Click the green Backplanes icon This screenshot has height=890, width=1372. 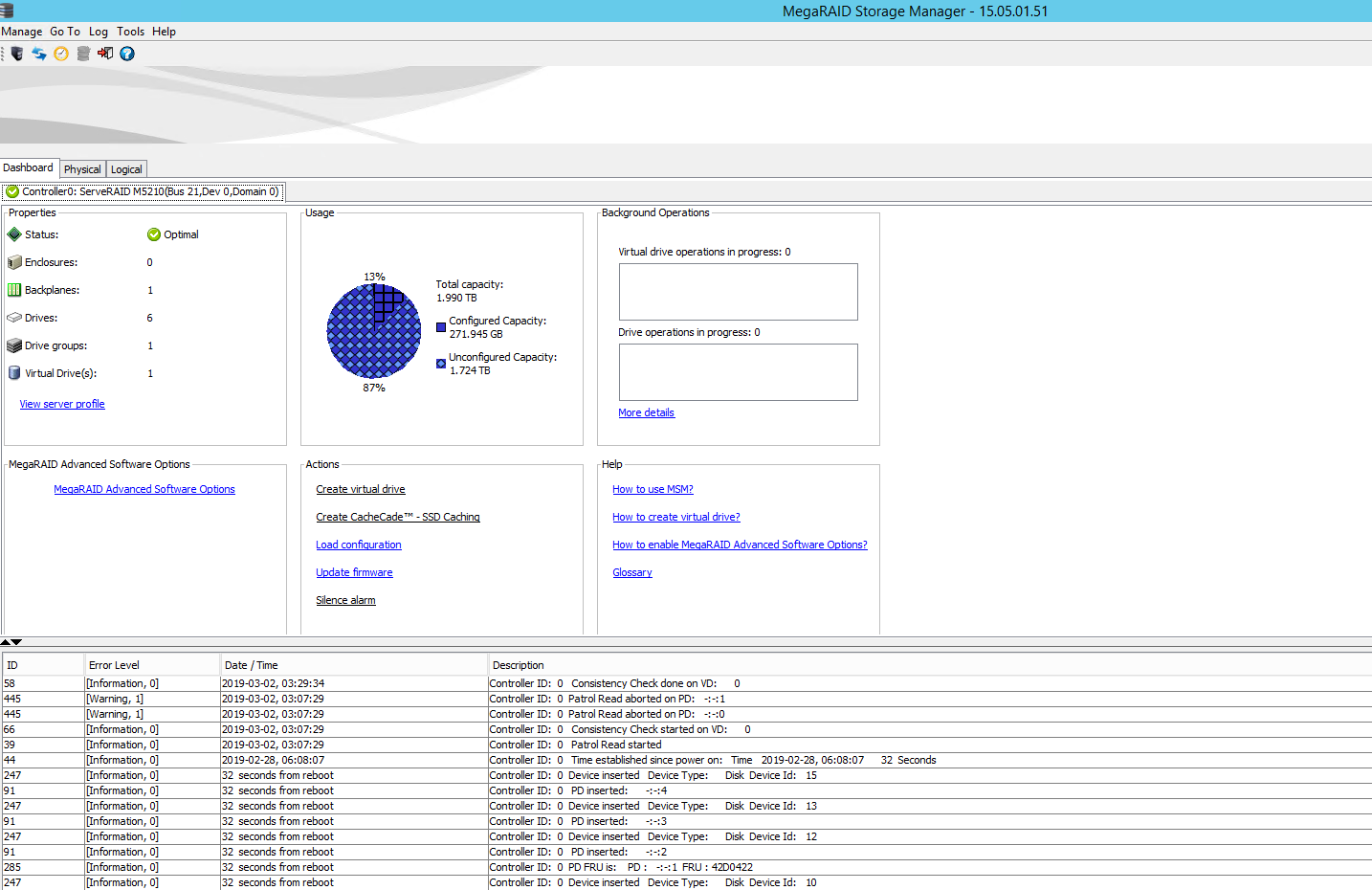[x=14, y=290]
